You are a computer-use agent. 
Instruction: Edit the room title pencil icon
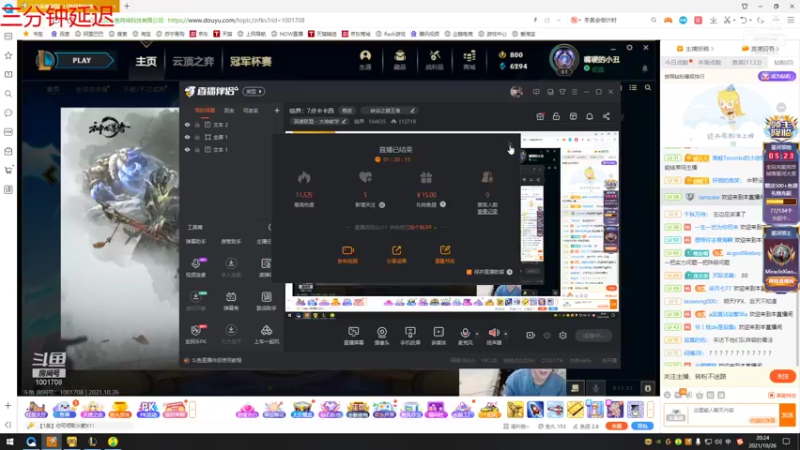click(412, 110)
